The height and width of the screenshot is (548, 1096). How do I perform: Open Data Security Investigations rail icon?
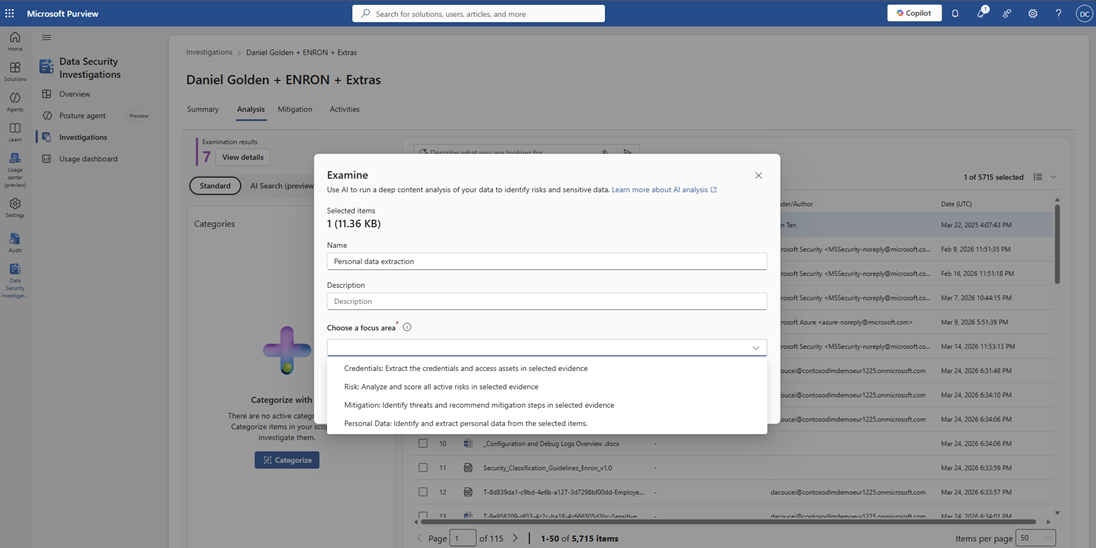point(15,280)
